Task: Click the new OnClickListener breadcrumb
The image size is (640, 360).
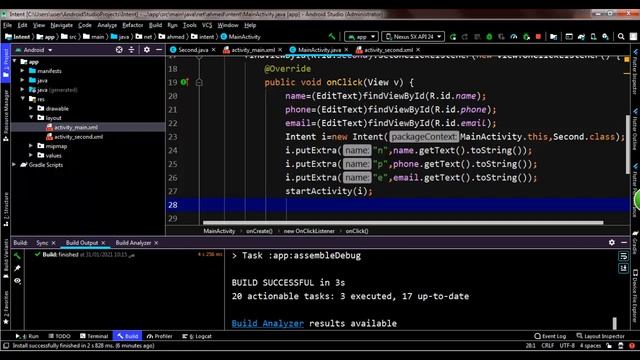Action: click(309, 231)
